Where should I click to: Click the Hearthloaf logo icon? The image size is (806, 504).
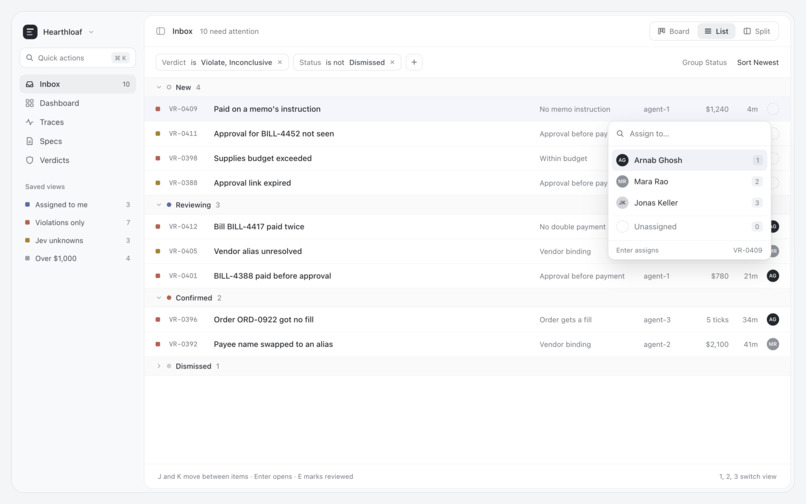click(30, 32)
